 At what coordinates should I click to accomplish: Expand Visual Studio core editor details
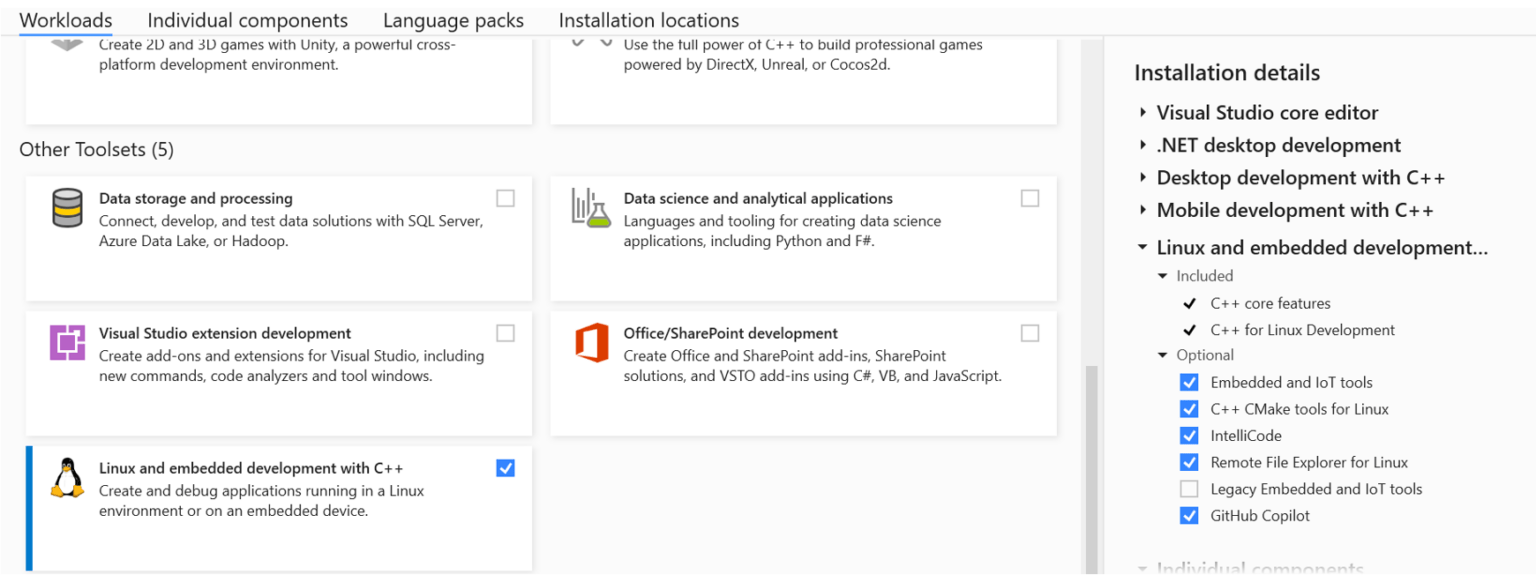(1143, 113)
